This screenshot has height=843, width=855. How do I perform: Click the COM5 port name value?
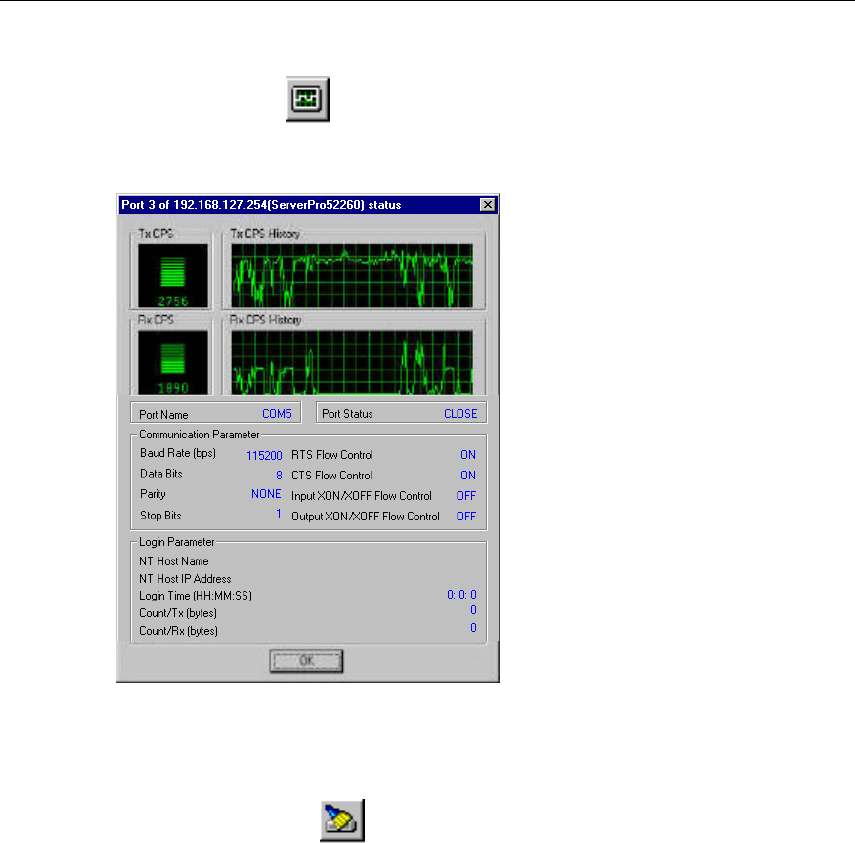(x=277, y=414)
